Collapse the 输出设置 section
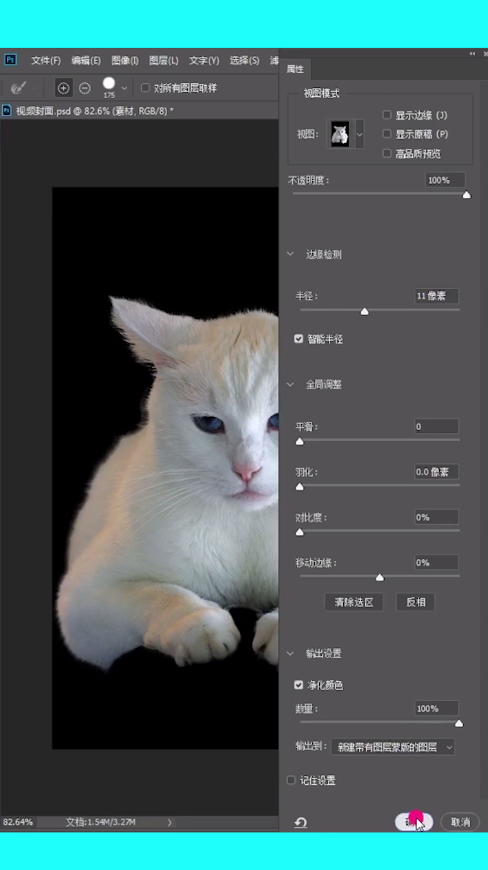Viewport: 488px width, 870px height. [x=290, y=653]
